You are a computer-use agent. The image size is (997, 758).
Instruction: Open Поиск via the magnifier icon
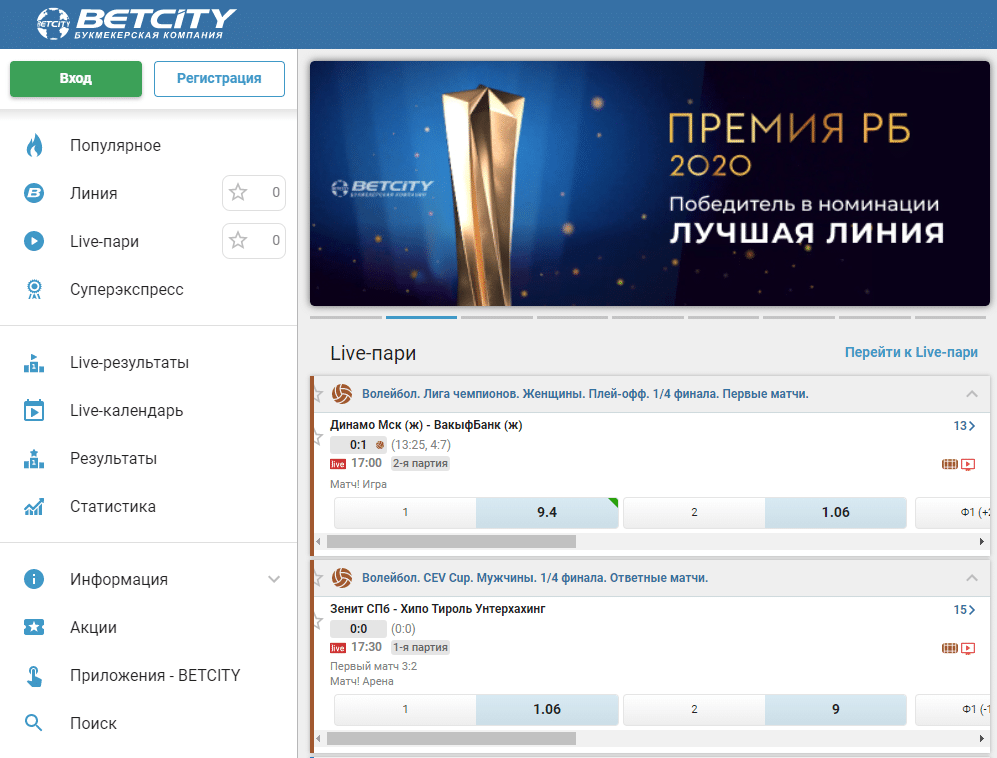click(x=31, y=722)
